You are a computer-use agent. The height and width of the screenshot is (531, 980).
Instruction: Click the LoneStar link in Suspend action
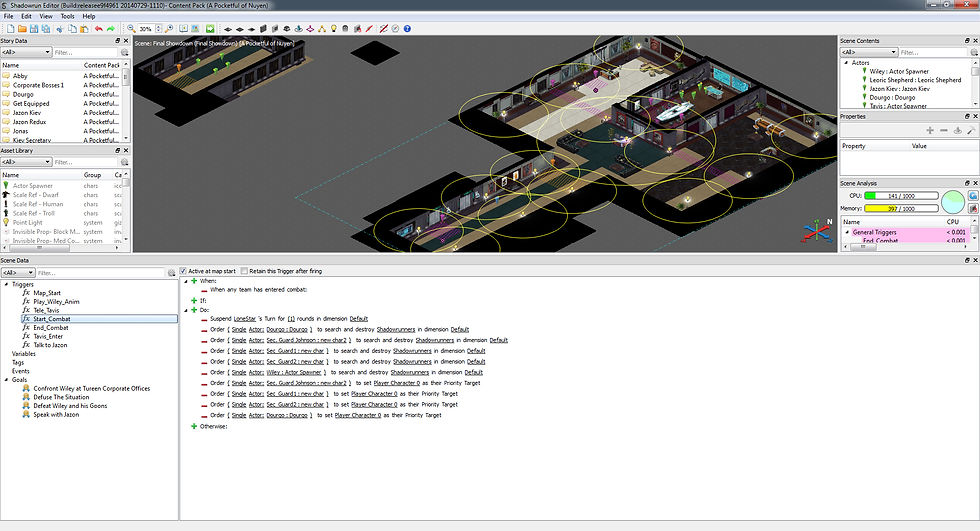(x=244, y=319)
